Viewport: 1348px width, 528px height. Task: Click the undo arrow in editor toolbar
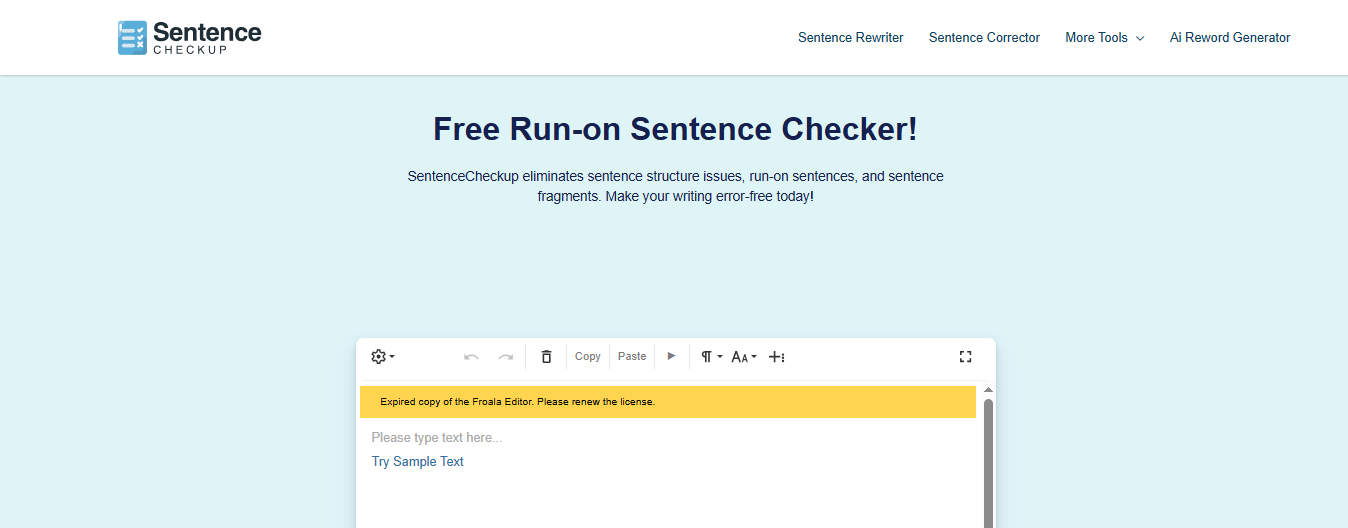pos(471,357)
